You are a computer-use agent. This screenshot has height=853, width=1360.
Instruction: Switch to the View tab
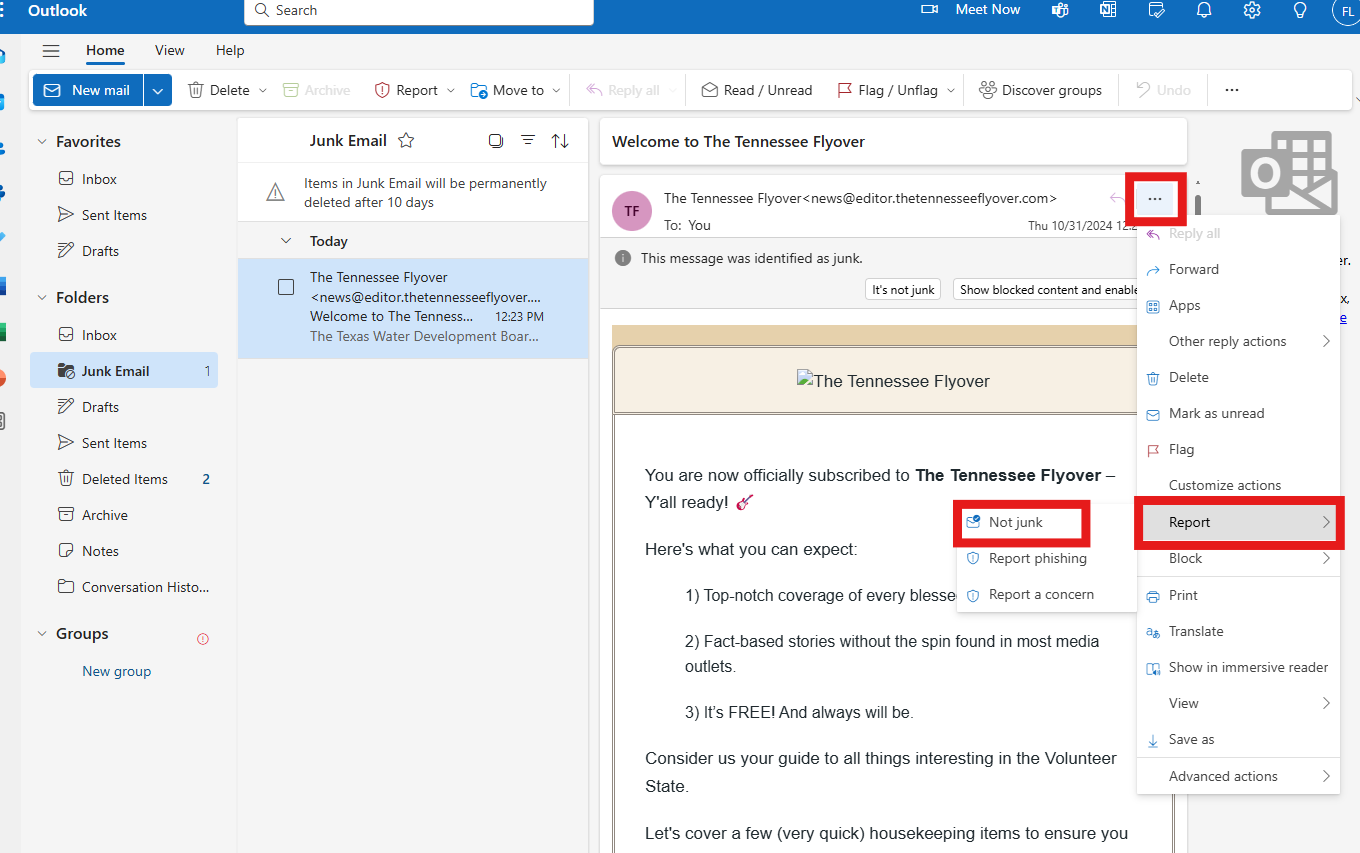pos(170,50)
